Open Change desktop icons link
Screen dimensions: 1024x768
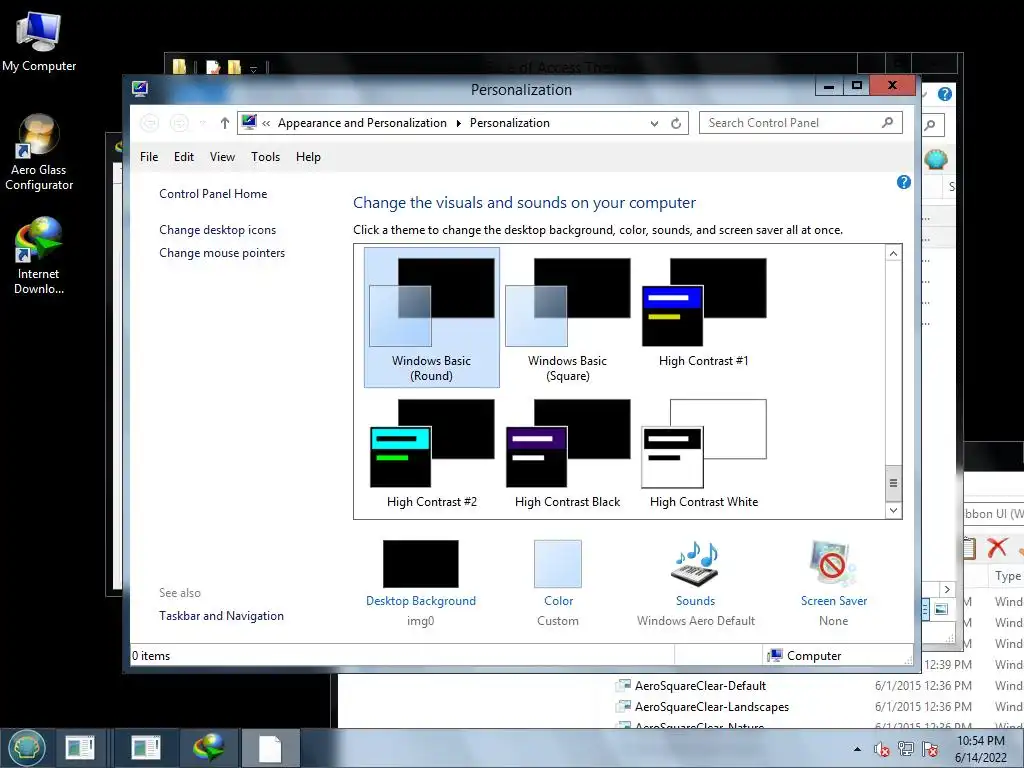click(217, 230)
